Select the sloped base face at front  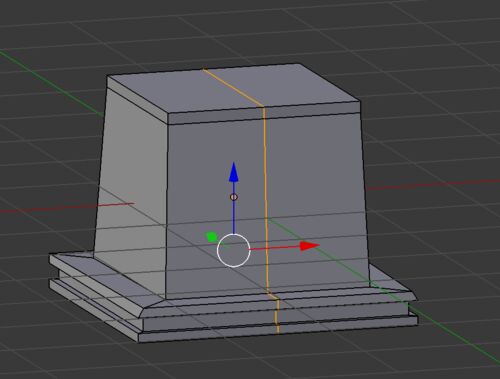(277, 301)
